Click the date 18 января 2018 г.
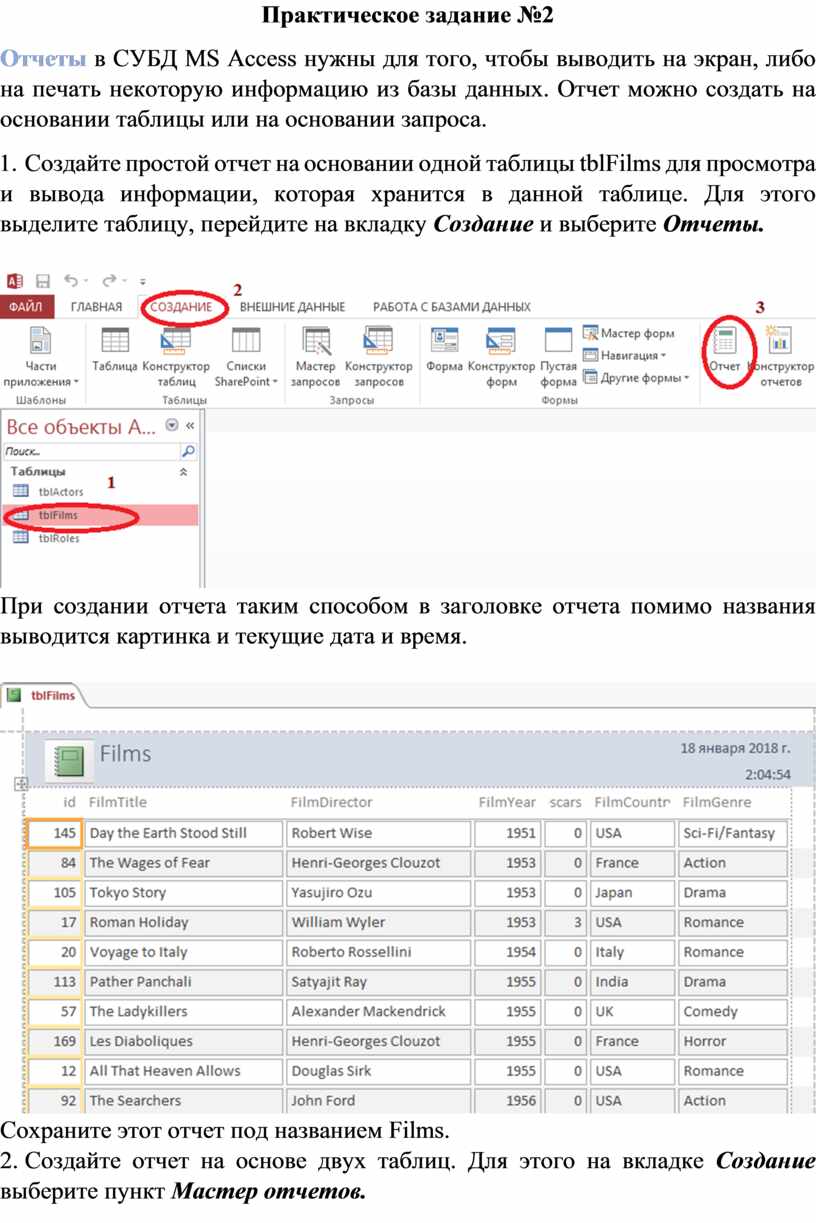Image resolution: width=816 pixels, height=1223 pixels. [x=735, y=747]
